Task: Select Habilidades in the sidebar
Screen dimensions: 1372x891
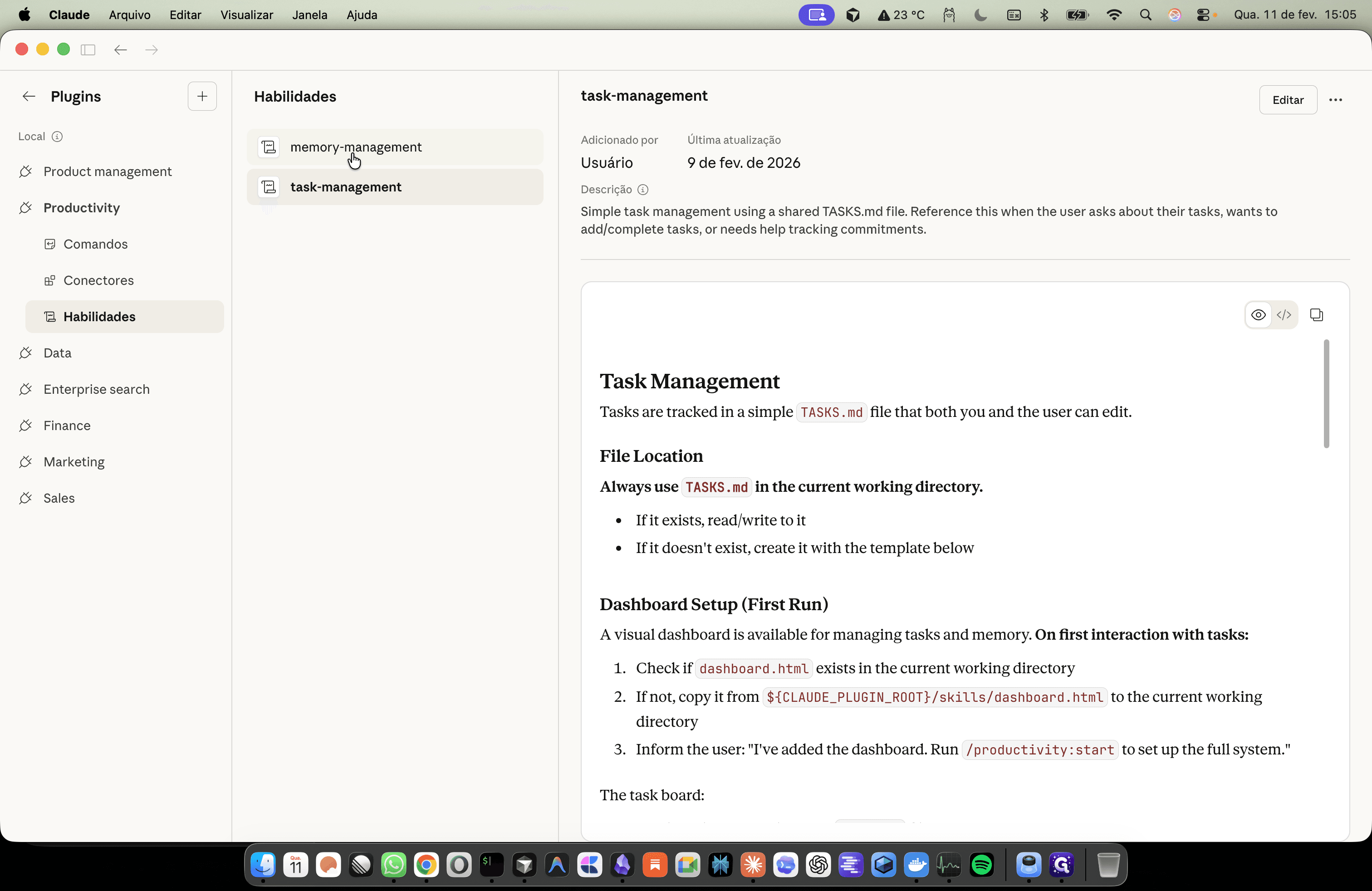Action: point(124,316)
